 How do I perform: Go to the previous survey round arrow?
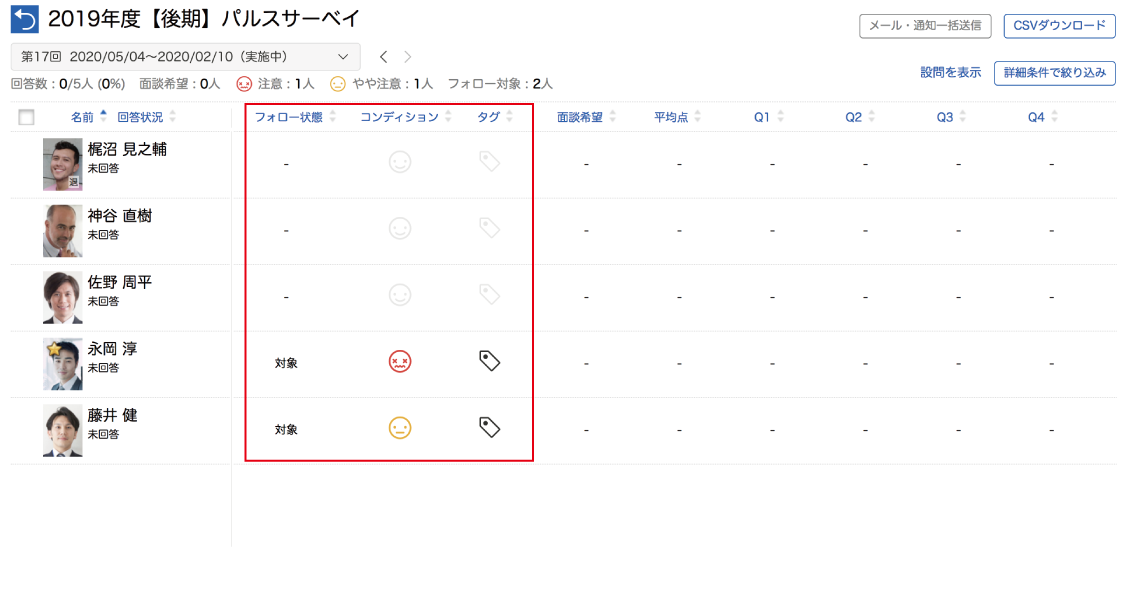point(383,57)
